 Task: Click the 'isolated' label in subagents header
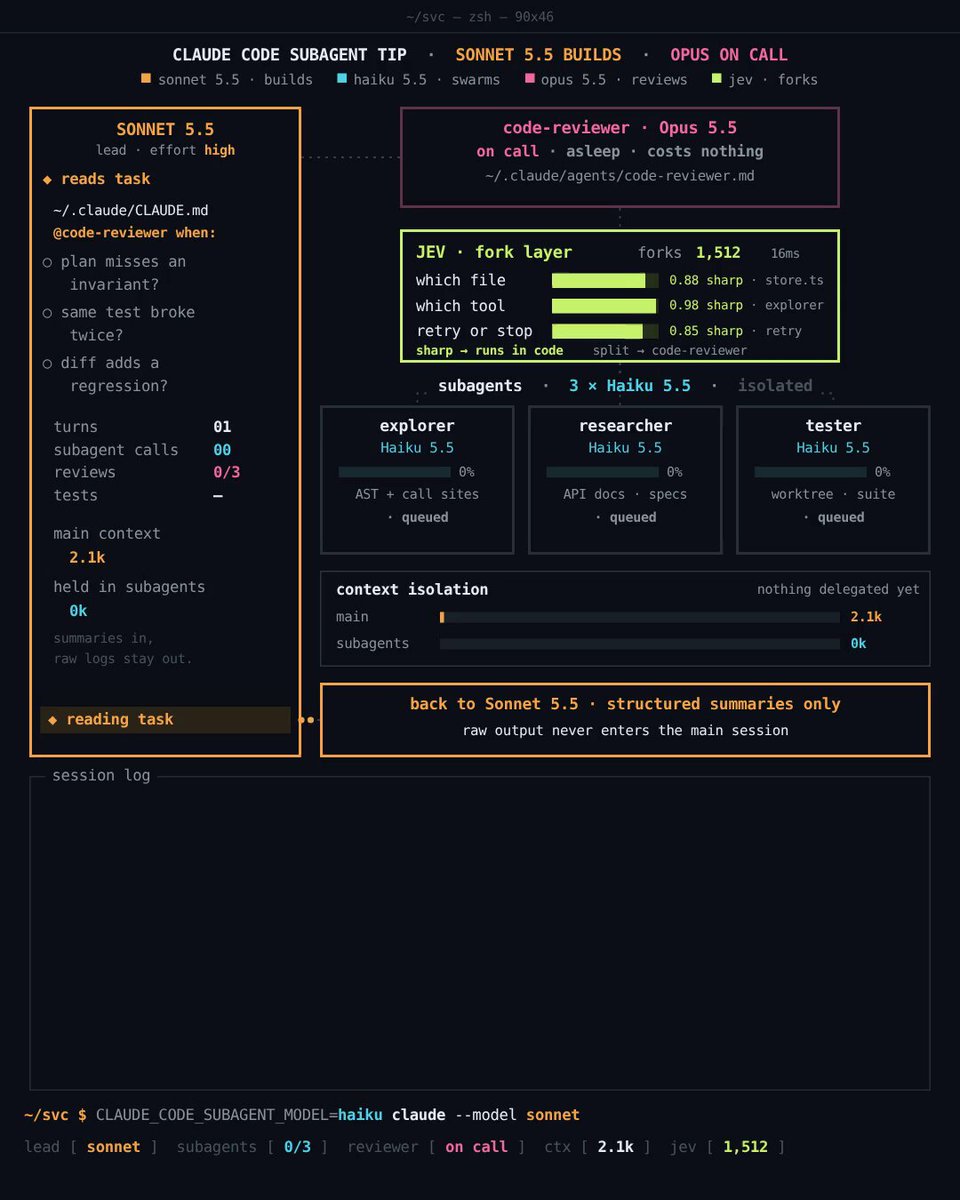click(x=775, y=386)
